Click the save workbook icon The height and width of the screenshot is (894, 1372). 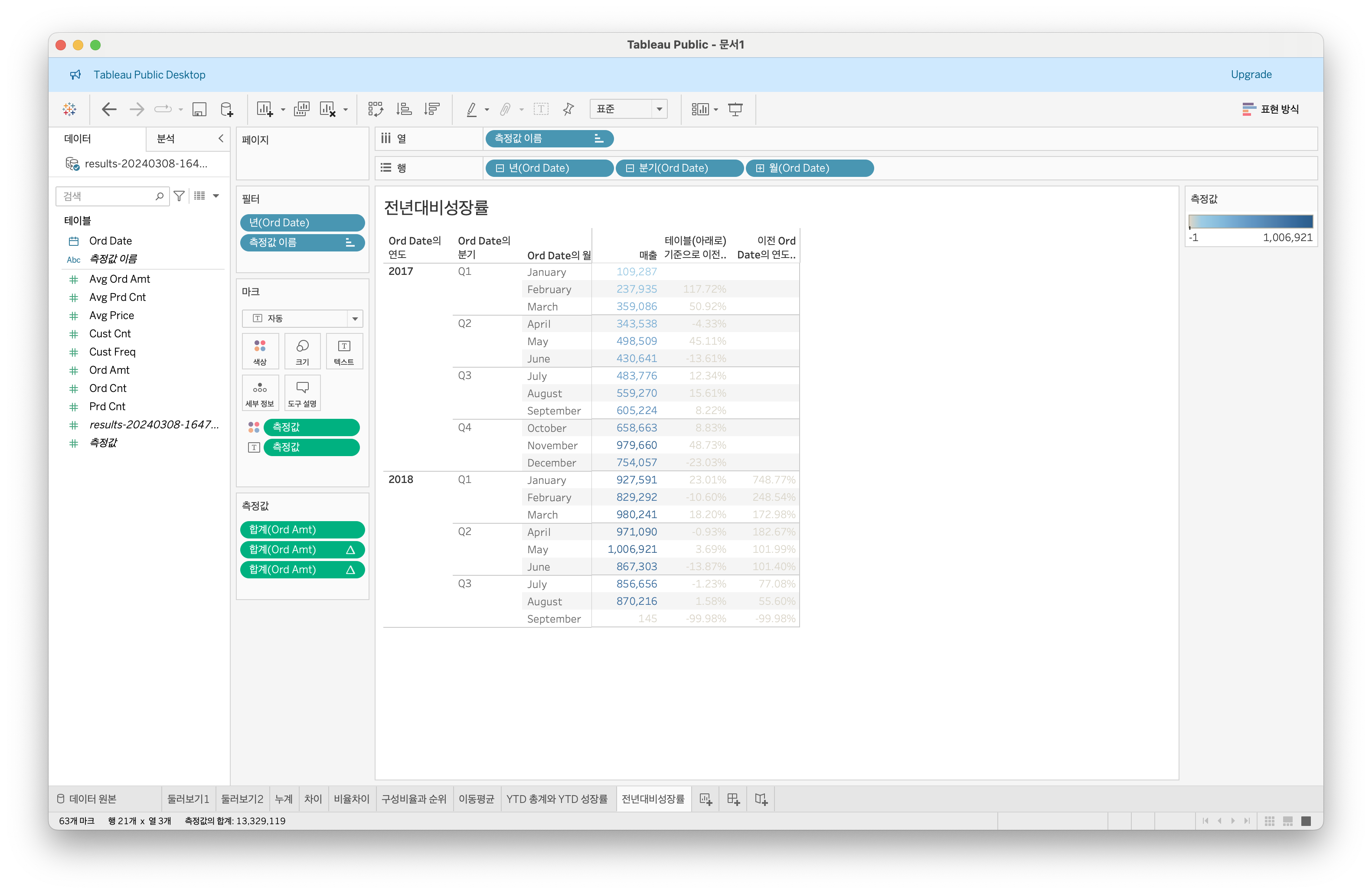pos(199,109)
